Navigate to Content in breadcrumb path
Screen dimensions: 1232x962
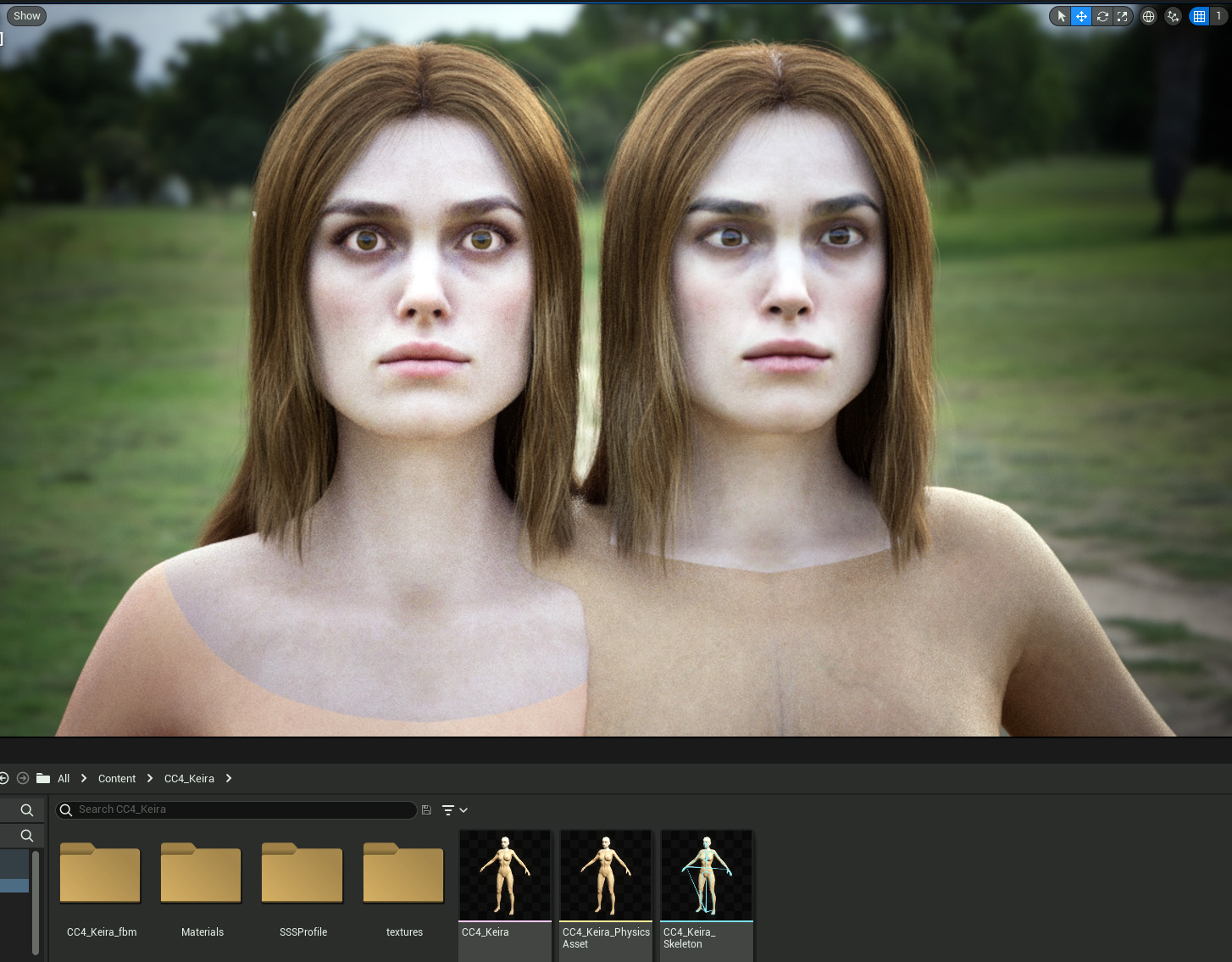point(117,779)
